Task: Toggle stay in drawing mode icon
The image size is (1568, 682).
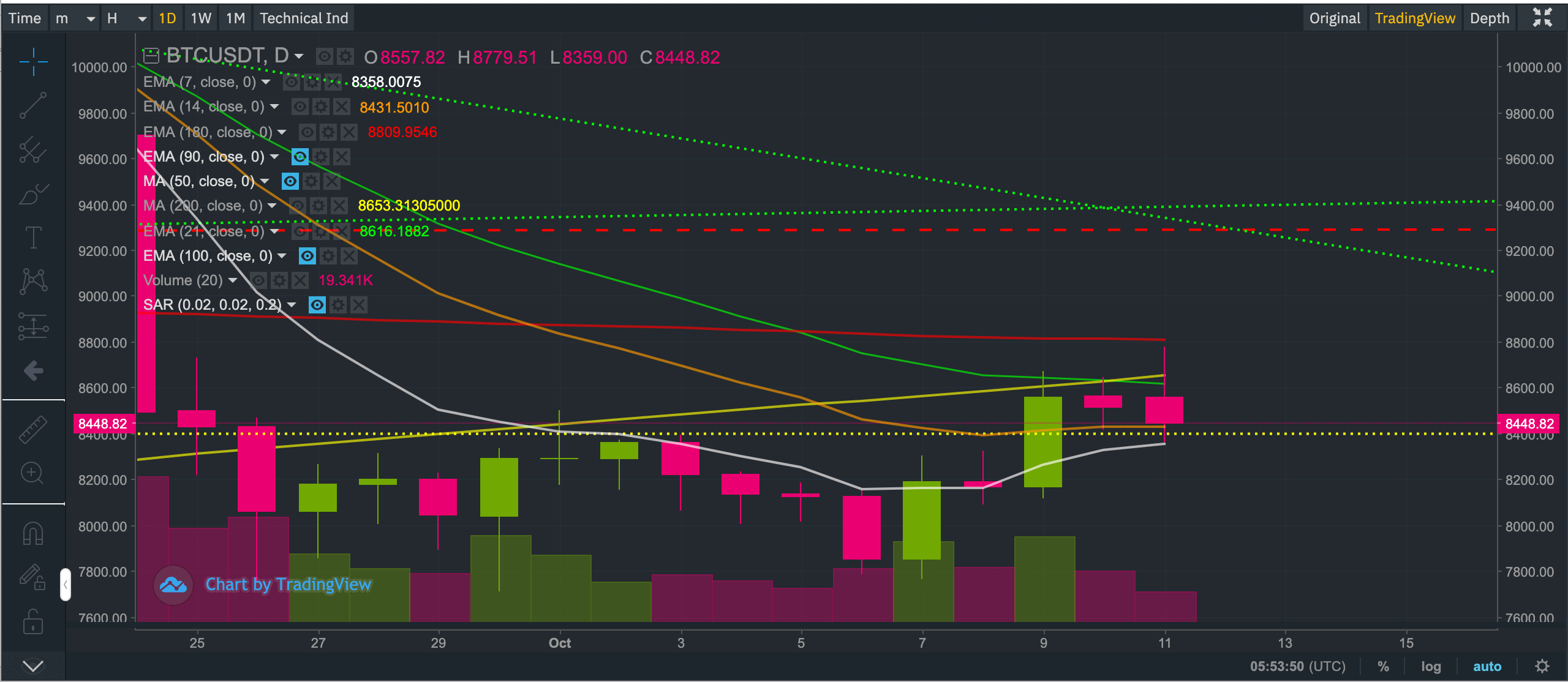Action: (33, 577)
